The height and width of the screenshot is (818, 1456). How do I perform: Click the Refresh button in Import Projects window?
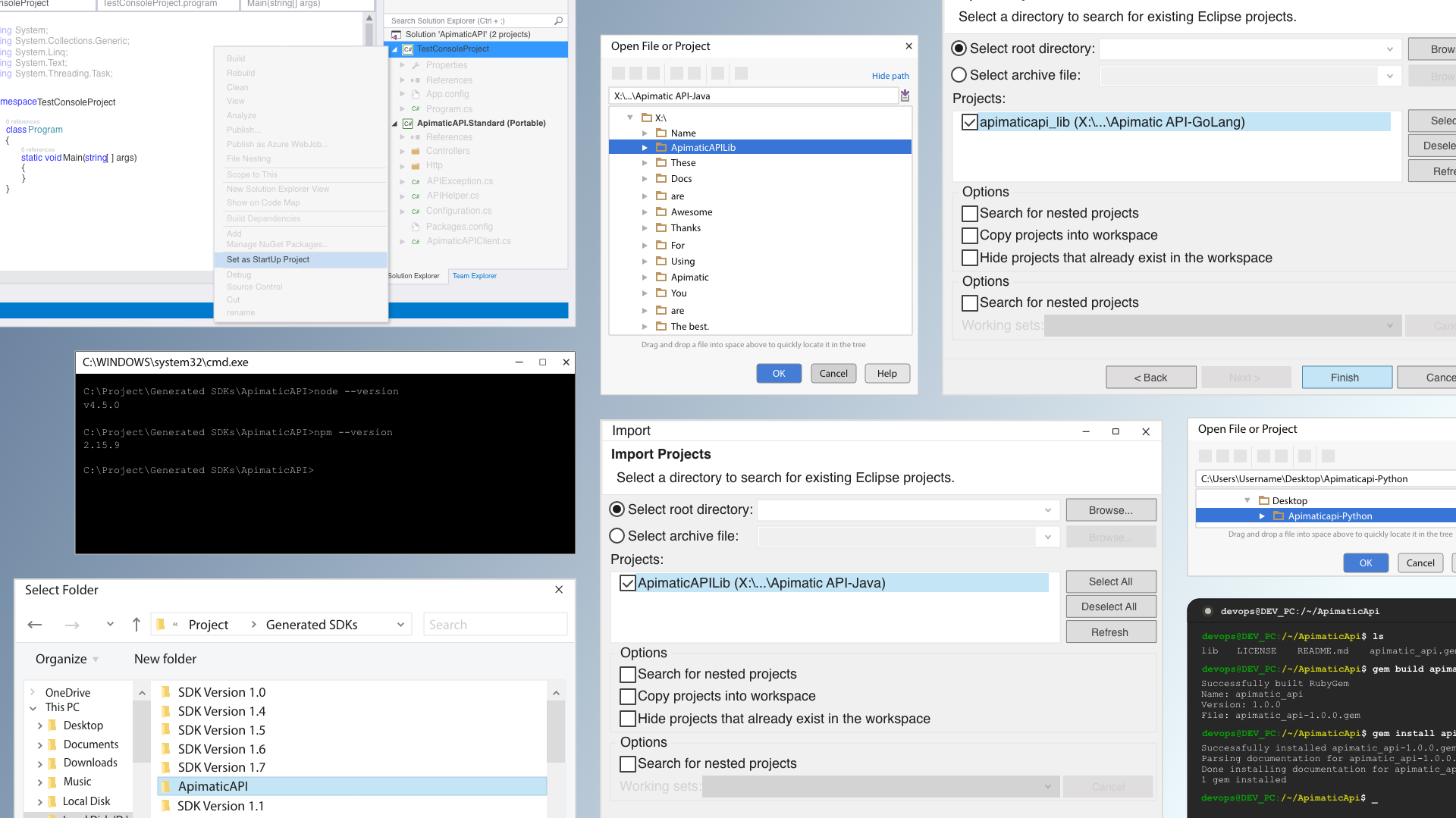coord(1111,632)
